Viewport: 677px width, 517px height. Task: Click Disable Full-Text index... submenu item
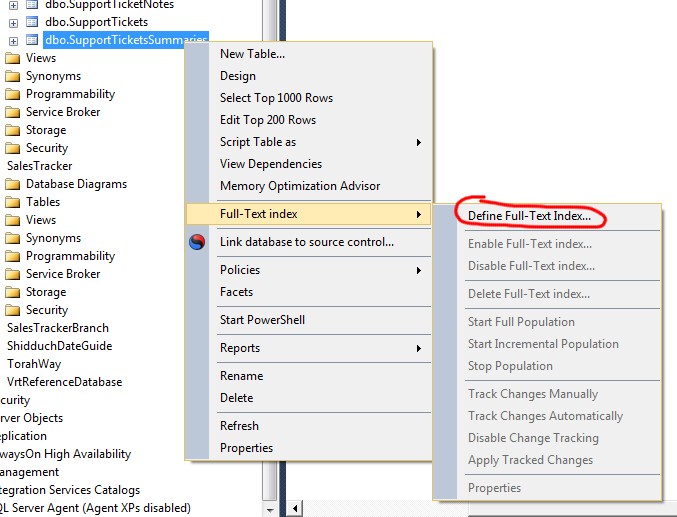pos(531,266)
